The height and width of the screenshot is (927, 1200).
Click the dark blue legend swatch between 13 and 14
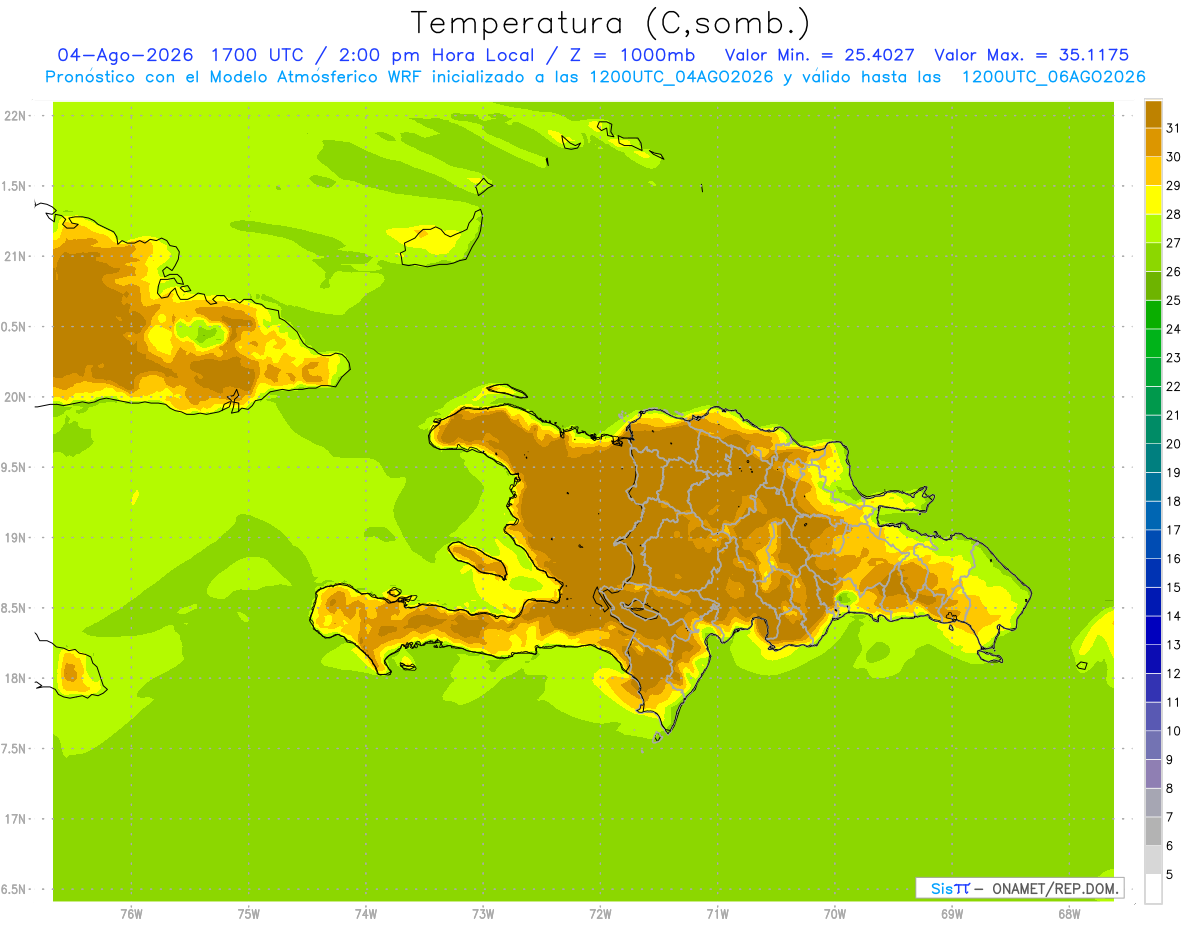[x=1153, y=630]
